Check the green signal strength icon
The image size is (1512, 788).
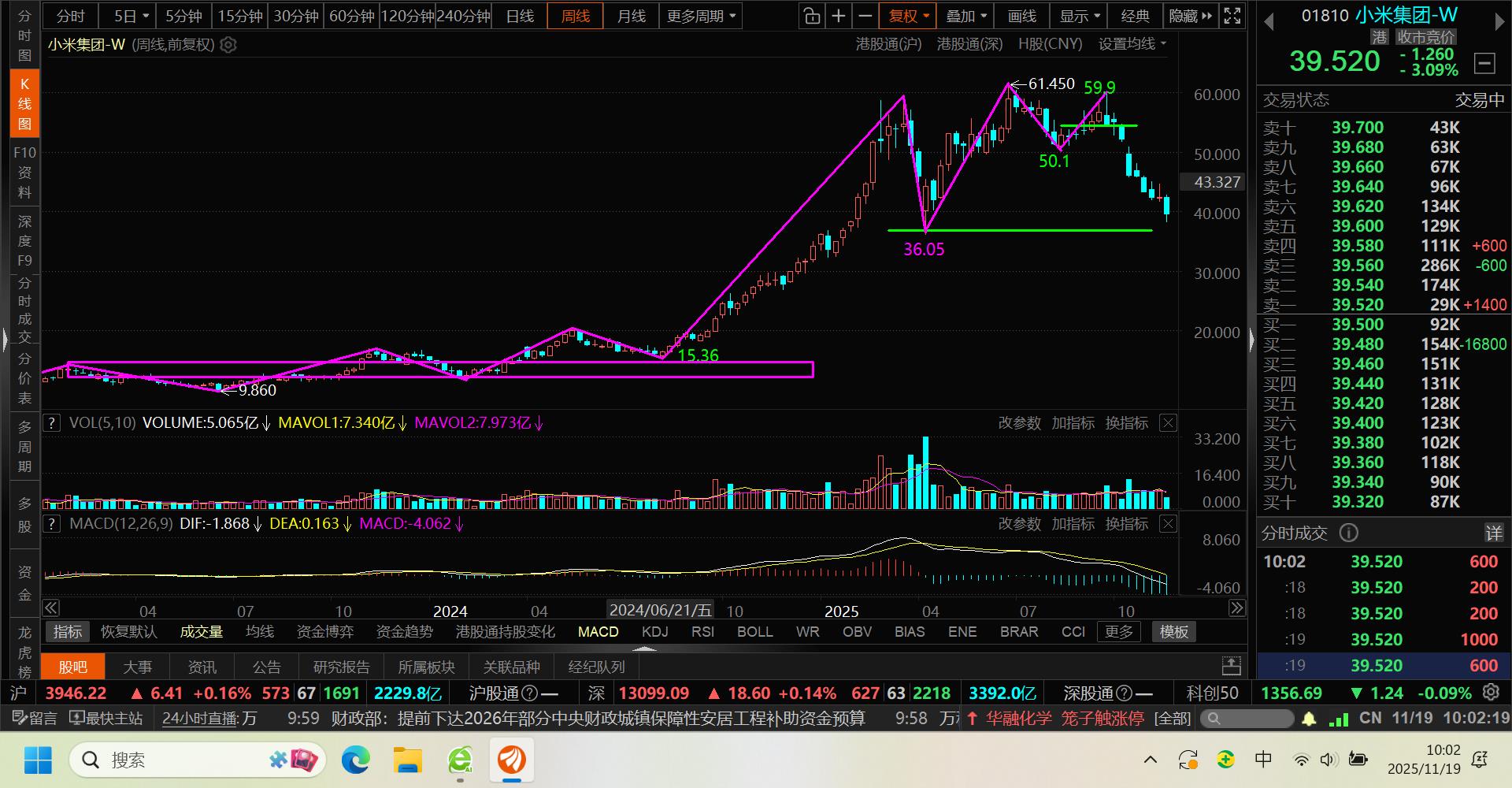tap(1338, 719)
